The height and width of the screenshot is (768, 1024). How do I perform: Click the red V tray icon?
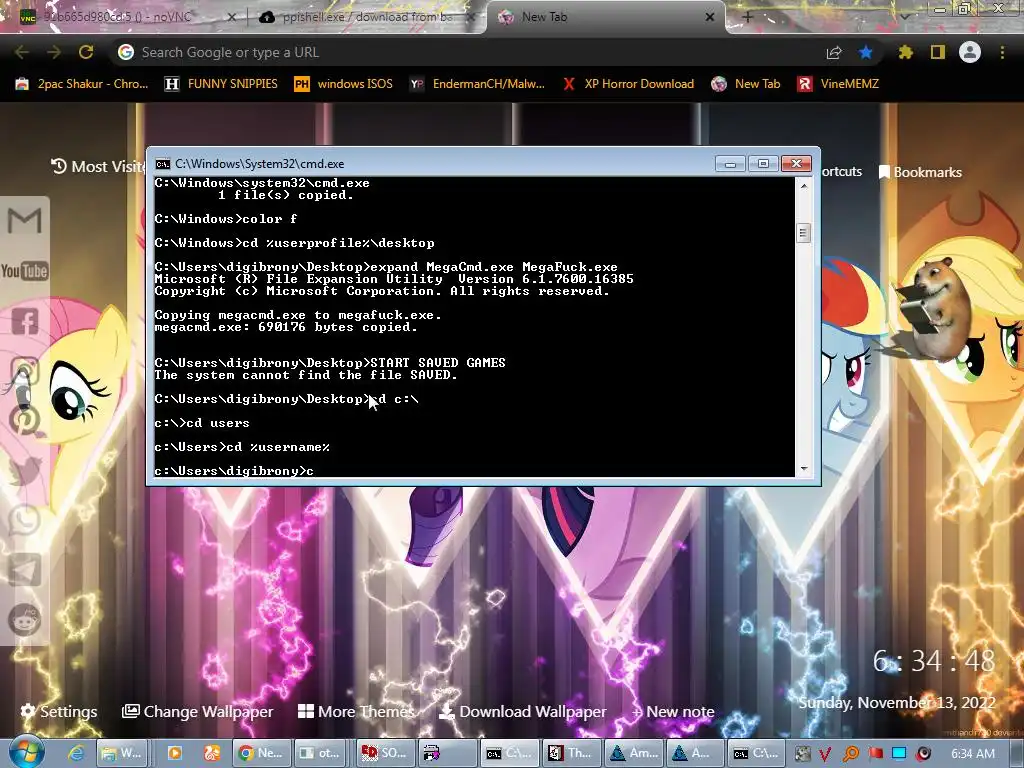tap(825, 754)
